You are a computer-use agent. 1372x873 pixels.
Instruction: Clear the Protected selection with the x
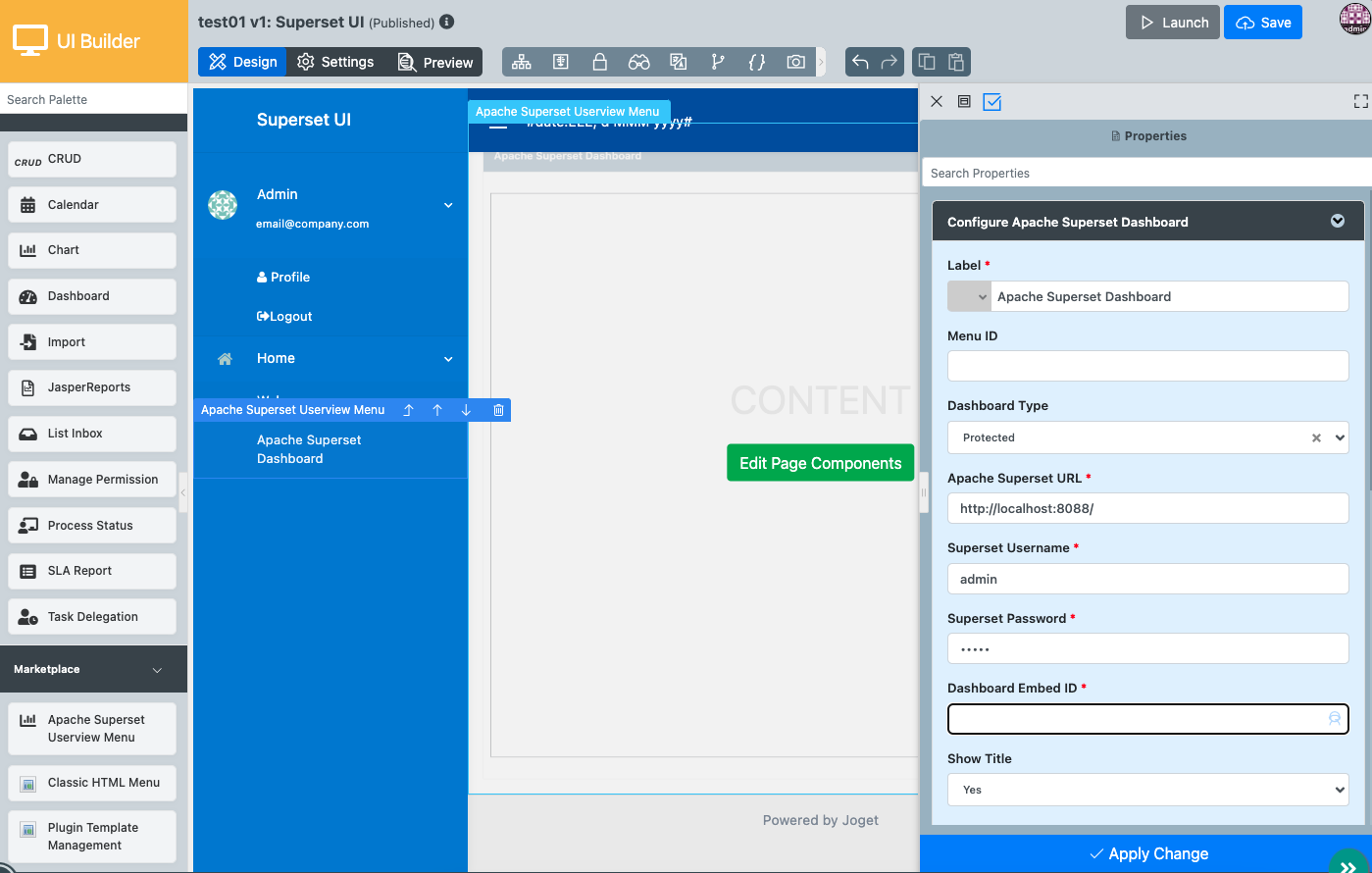[1316, 437]
